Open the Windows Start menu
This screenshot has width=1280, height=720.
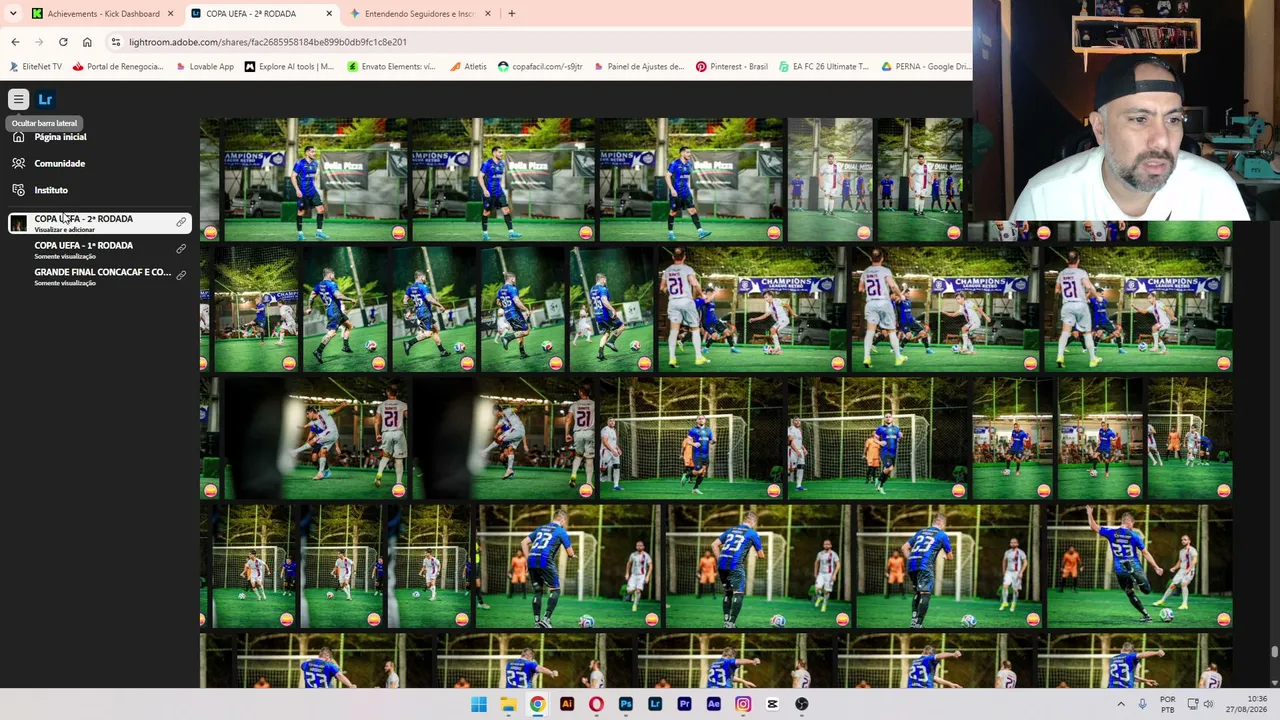[479, 704]
